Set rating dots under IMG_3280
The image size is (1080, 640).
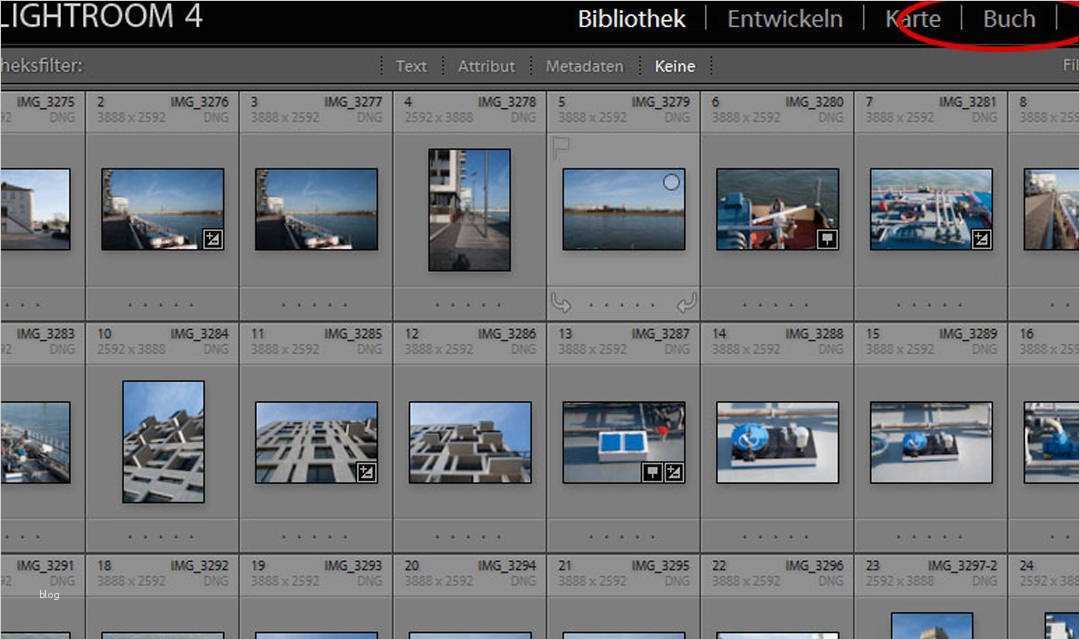(776, 304)
